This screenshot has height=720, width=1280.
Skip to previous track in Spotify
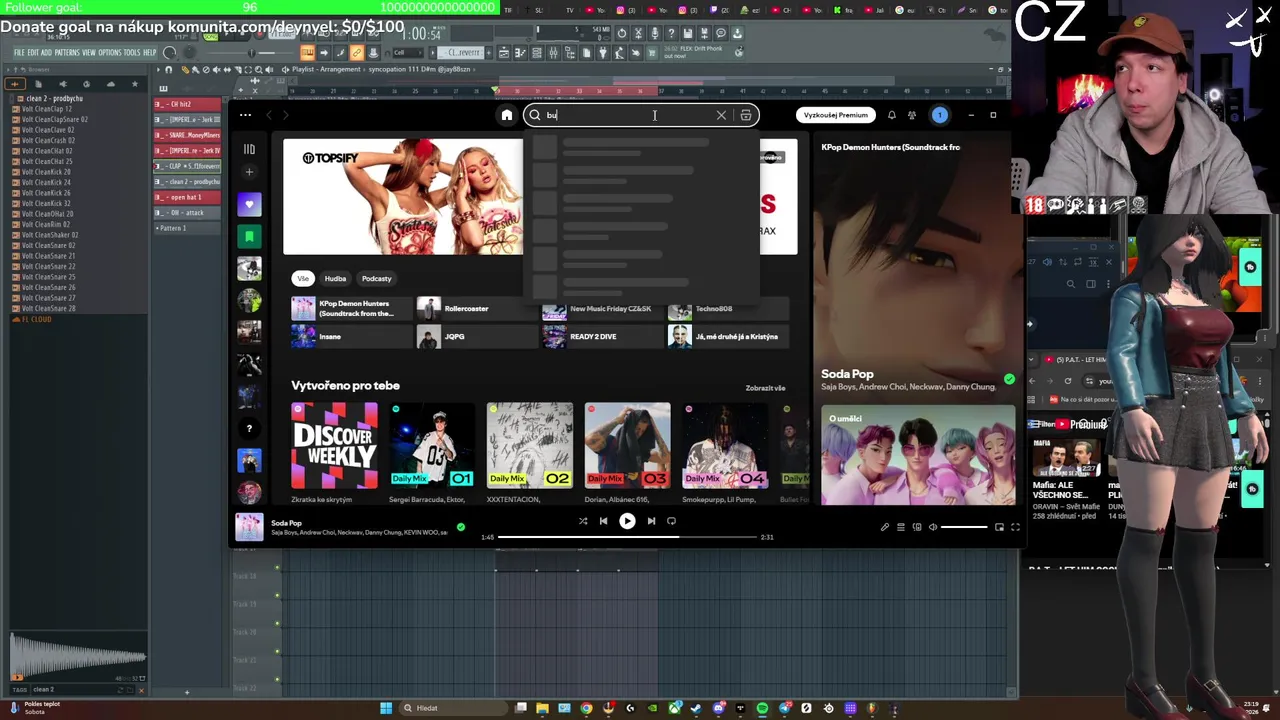click(x=603, y=521)
